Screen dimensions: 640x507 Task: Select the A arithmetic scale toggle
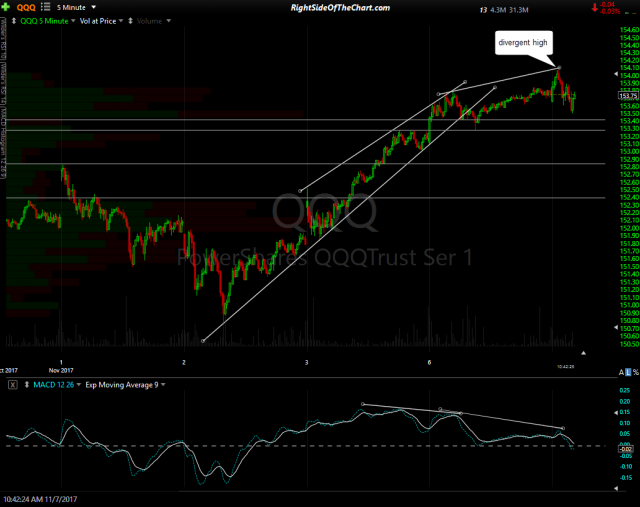(x=621, y=372)
